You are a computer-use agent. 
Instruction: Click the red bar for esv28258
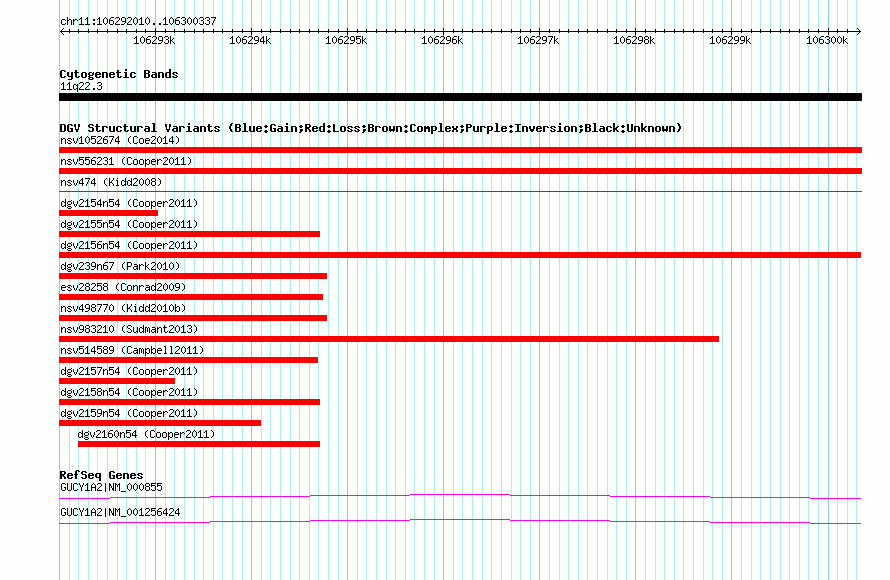click(x=191, y=297)
